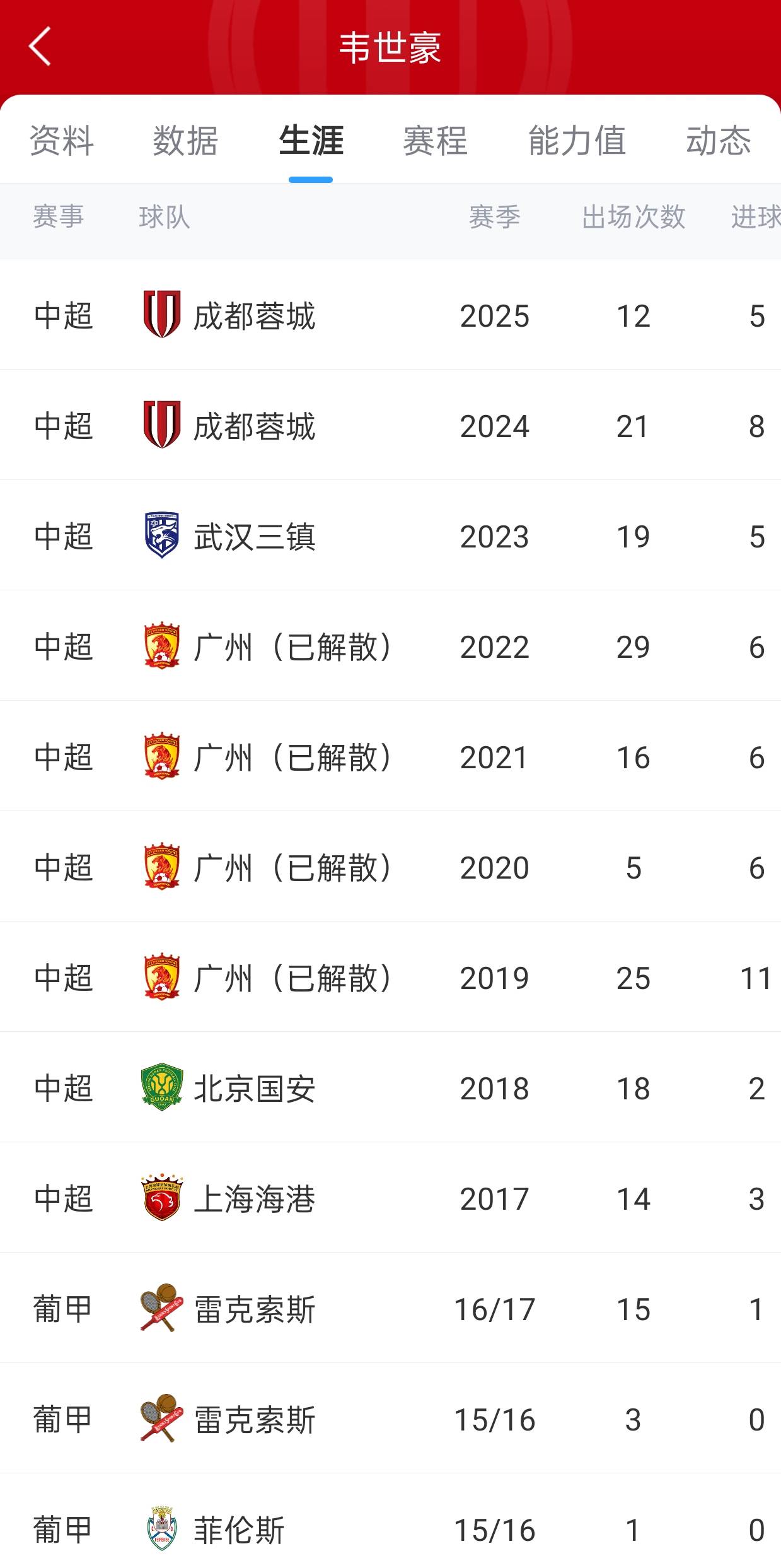Select the 赛程 tab
Image resolution: width=781 pixels, height=1568 pixels.
pyautogui.click(x=435, y=140)
